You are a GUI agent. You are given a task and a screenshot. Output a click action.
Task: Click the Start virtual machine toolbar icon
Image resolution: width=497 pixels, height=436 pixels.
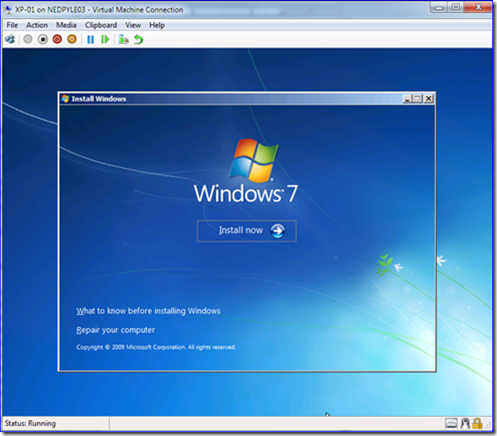[28, 39]
